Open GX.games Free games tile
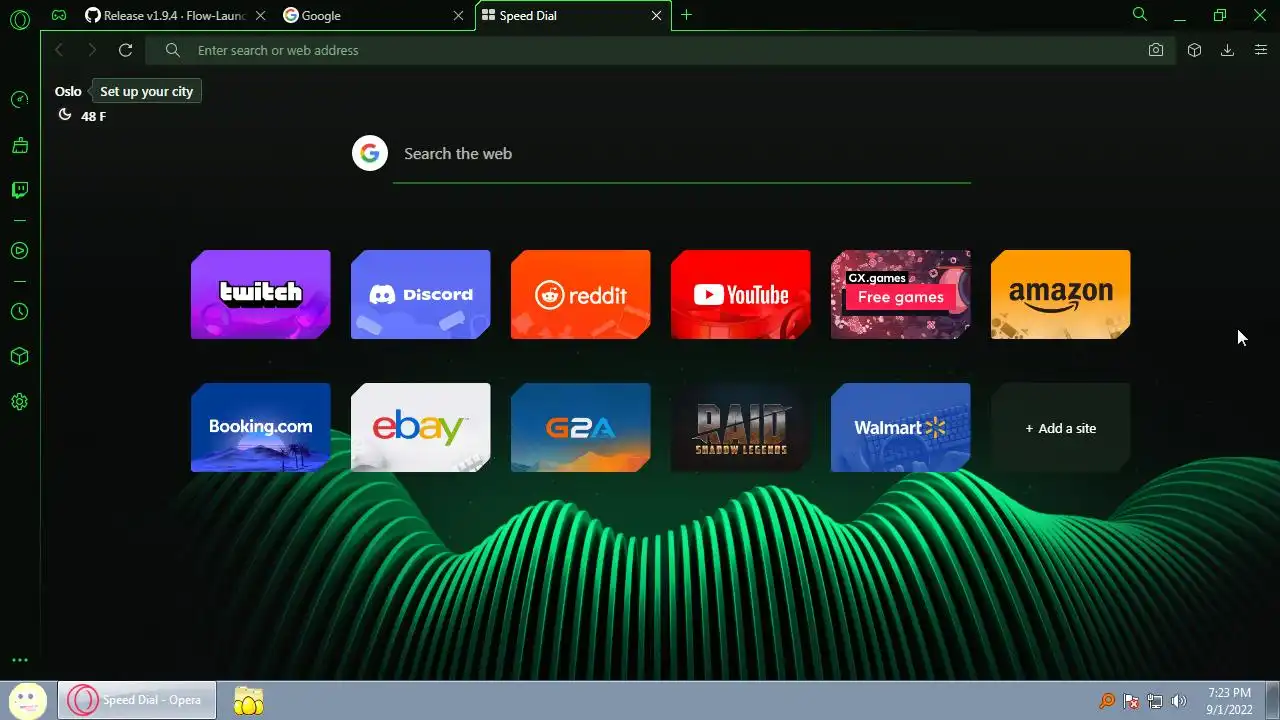 click(x=900, y=294)
